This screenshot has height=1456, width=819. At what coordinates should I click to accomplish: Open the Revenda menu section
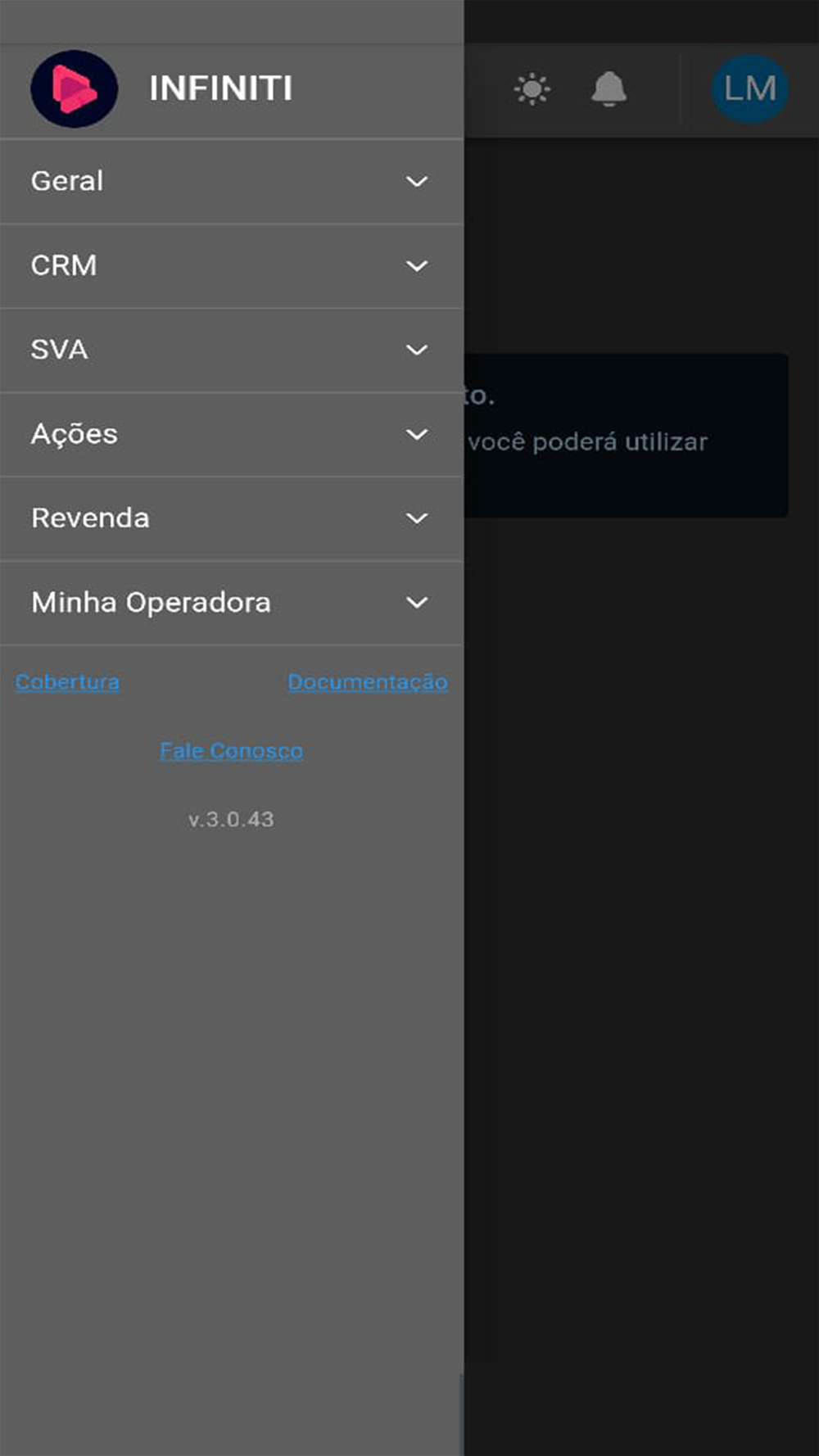point(90,518)
